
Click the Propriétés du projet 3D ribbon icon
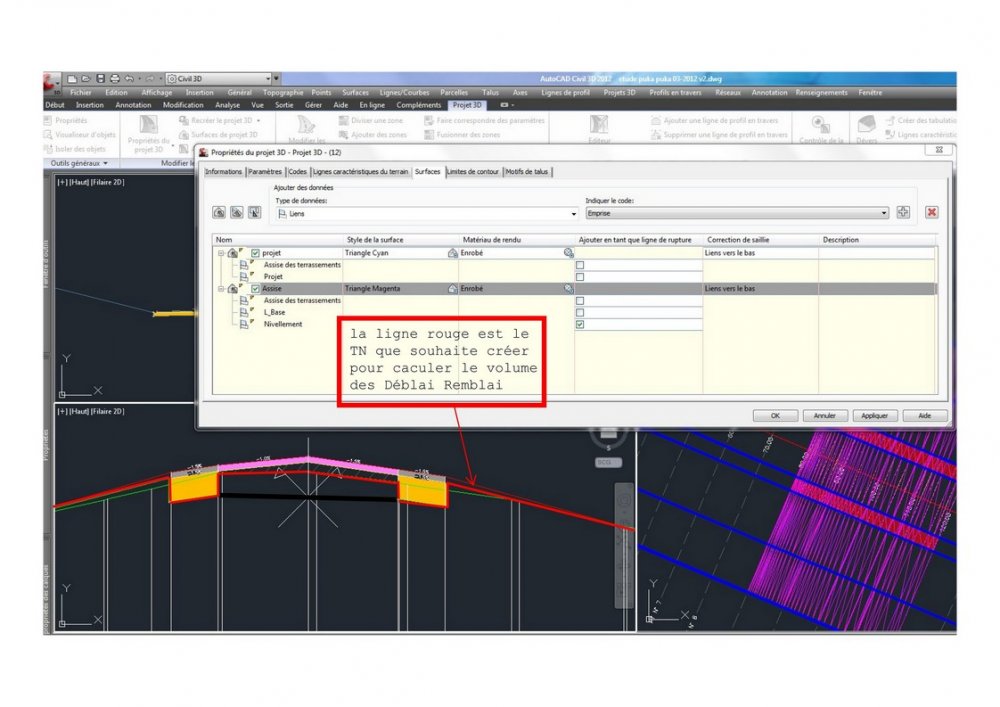[149, 134]
